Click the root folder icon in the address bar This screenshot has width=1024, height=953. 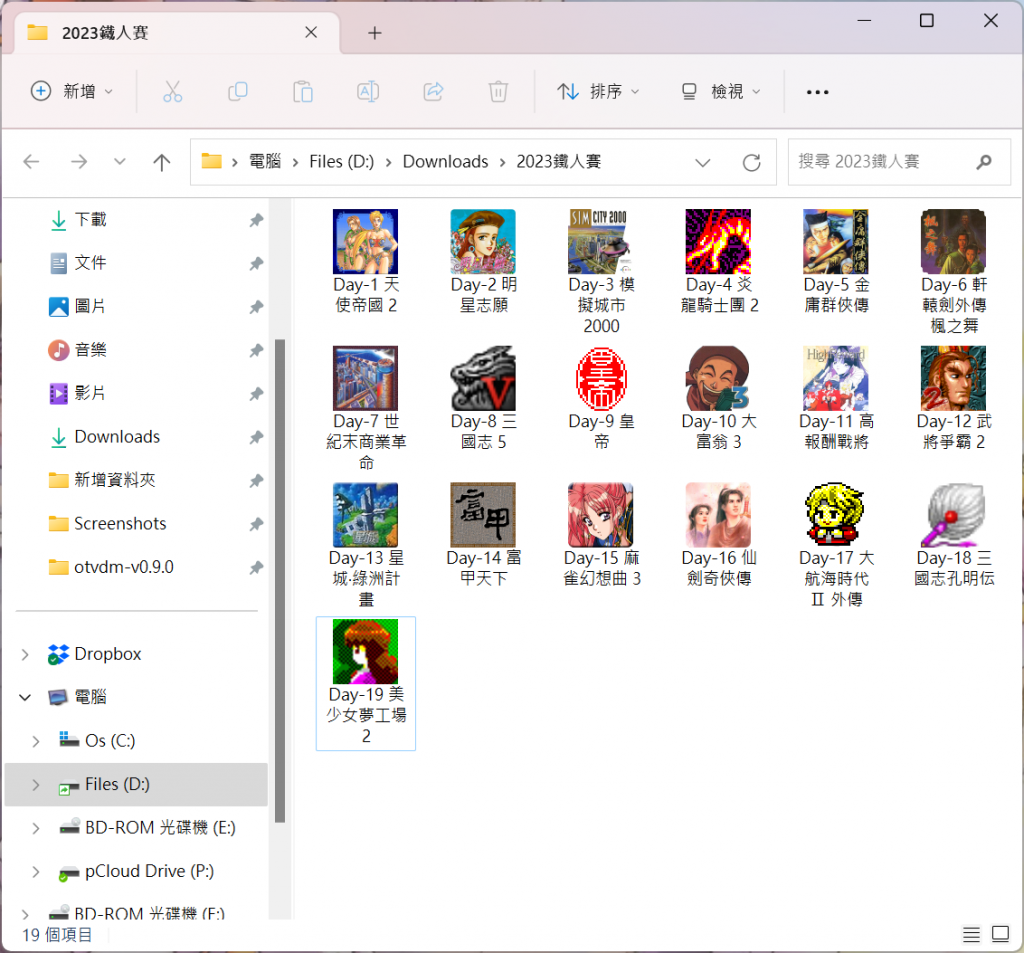pos(212,161)
